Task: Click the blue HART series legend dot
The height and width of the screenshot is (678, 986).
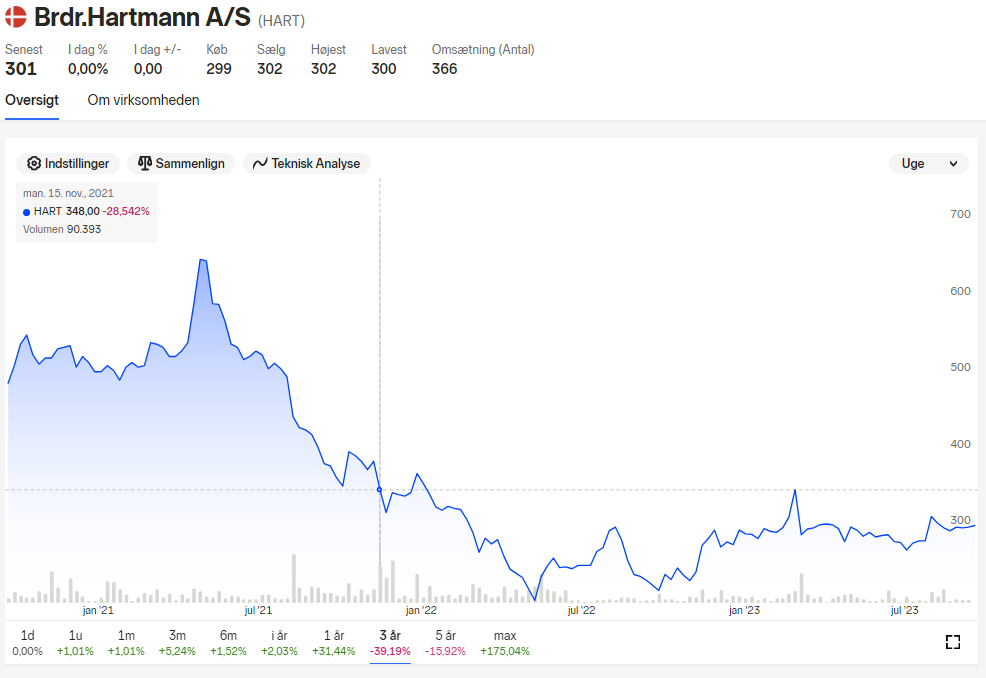Action: [26, 212]
